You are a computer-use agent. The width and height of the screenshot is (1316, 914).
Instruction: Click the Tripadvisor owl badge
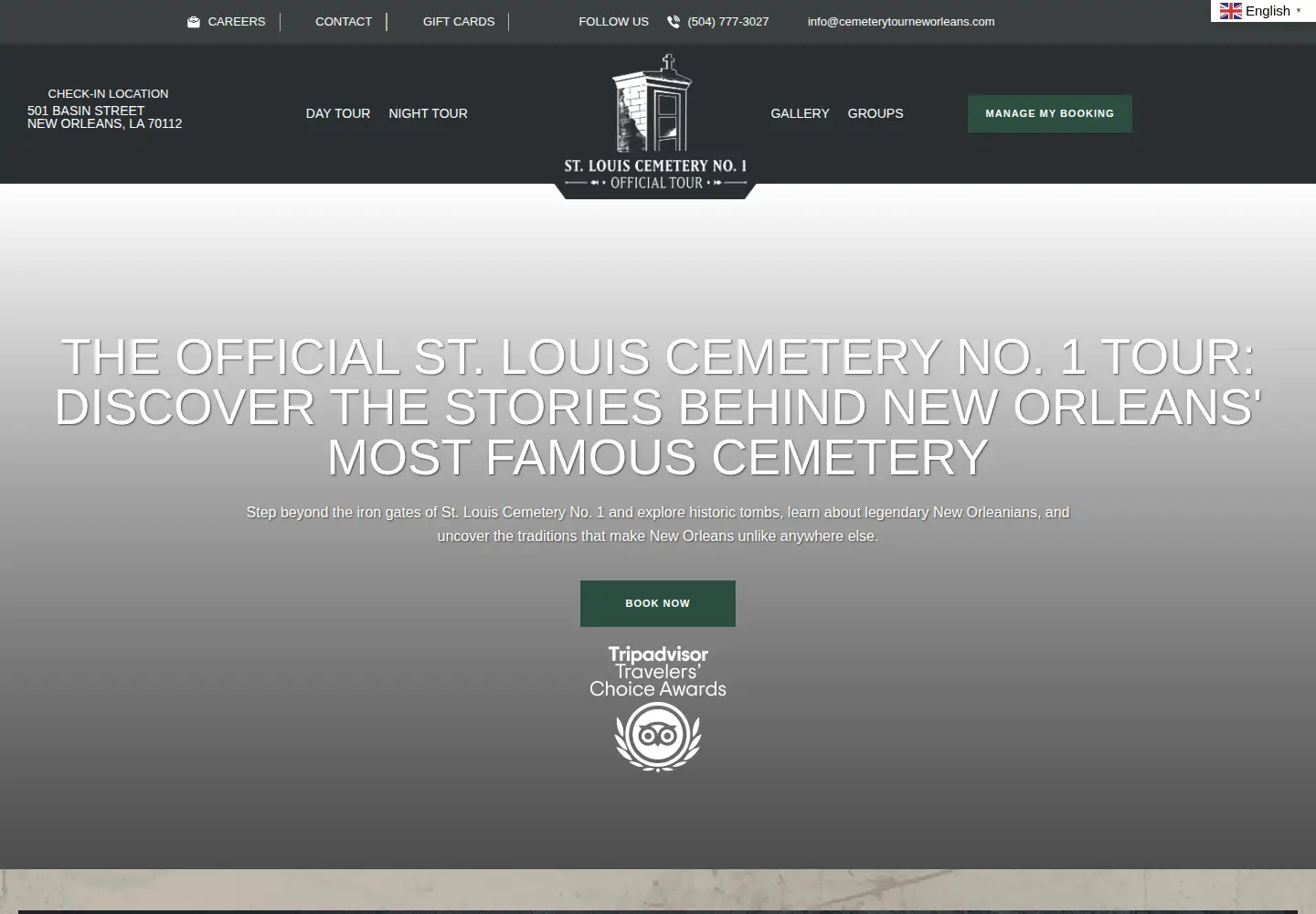tap(658, 737)
